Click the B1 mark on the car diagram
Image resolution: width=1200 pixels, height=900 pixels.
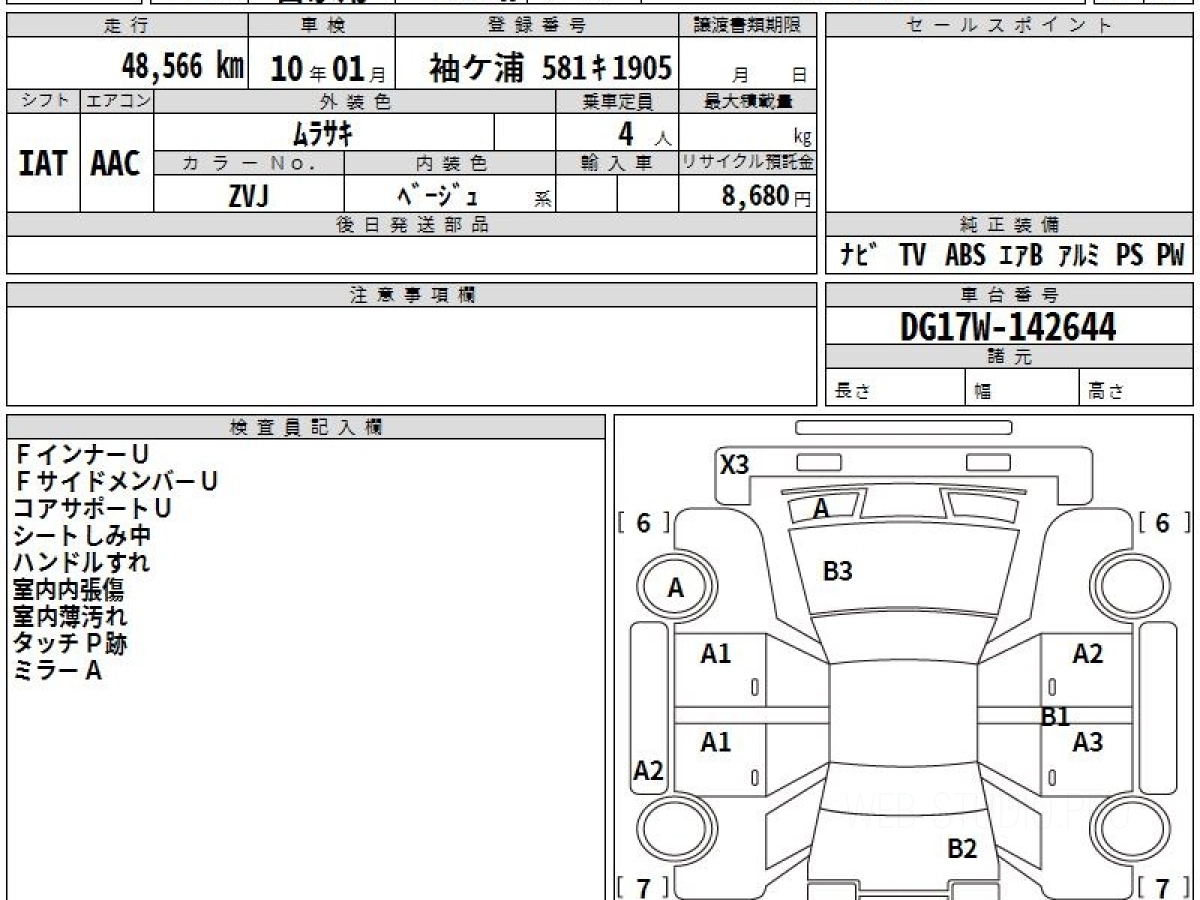pos(1056,716)
